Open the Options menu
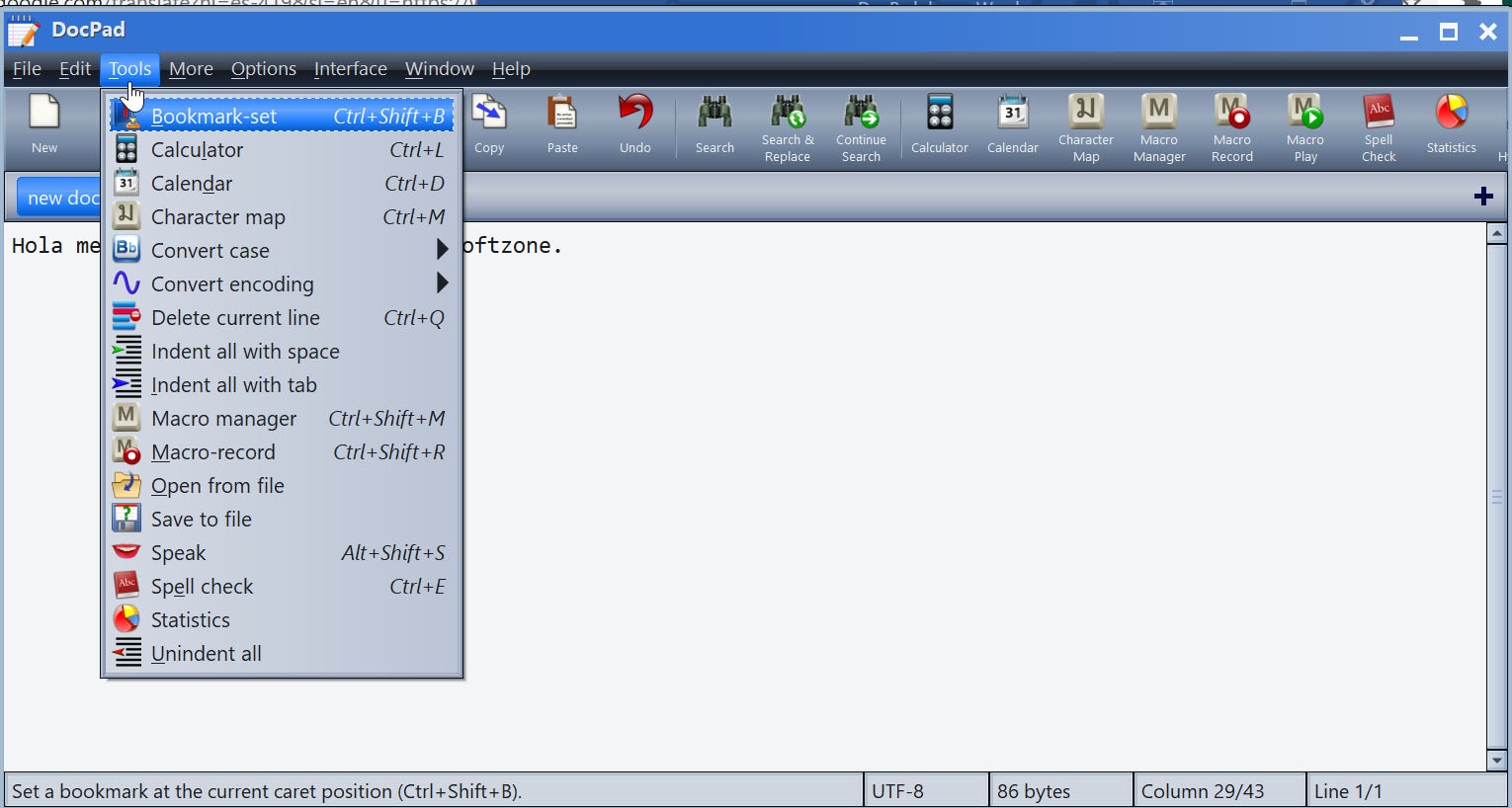 point(264,69)
